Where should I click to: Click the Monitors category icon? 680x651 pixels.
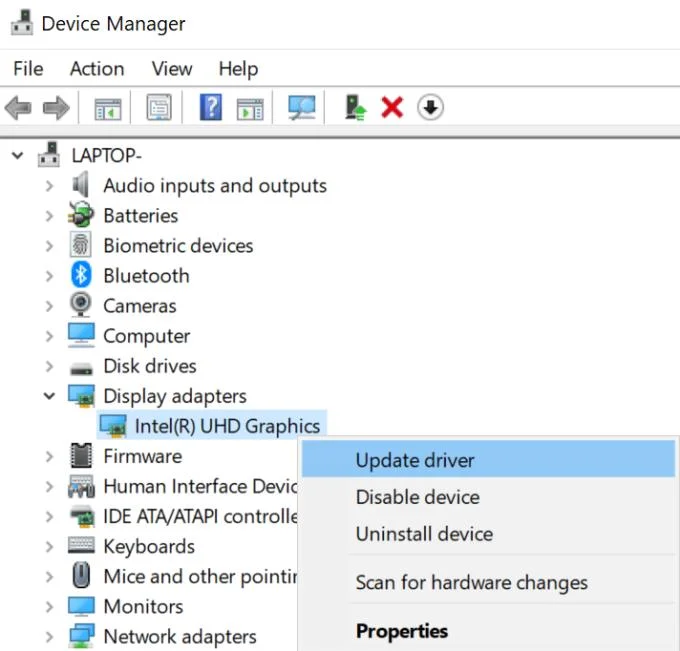(x=81, y=606)
